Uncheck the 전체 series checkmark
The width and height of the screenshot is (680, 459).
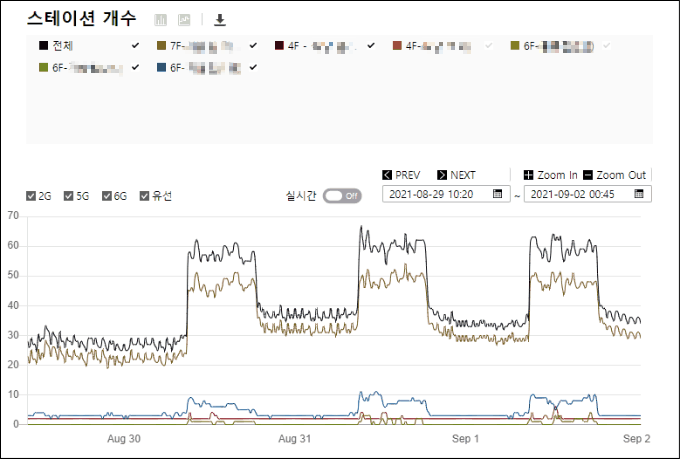tap(135, 45)
